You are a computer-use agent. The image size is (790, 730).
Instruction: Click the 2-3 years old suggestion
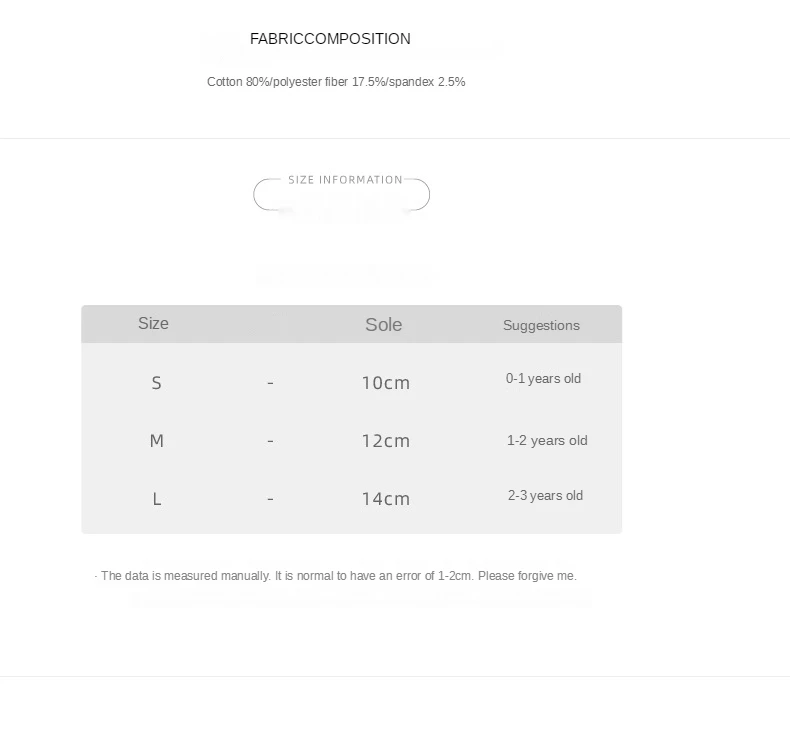pos(545,495)
